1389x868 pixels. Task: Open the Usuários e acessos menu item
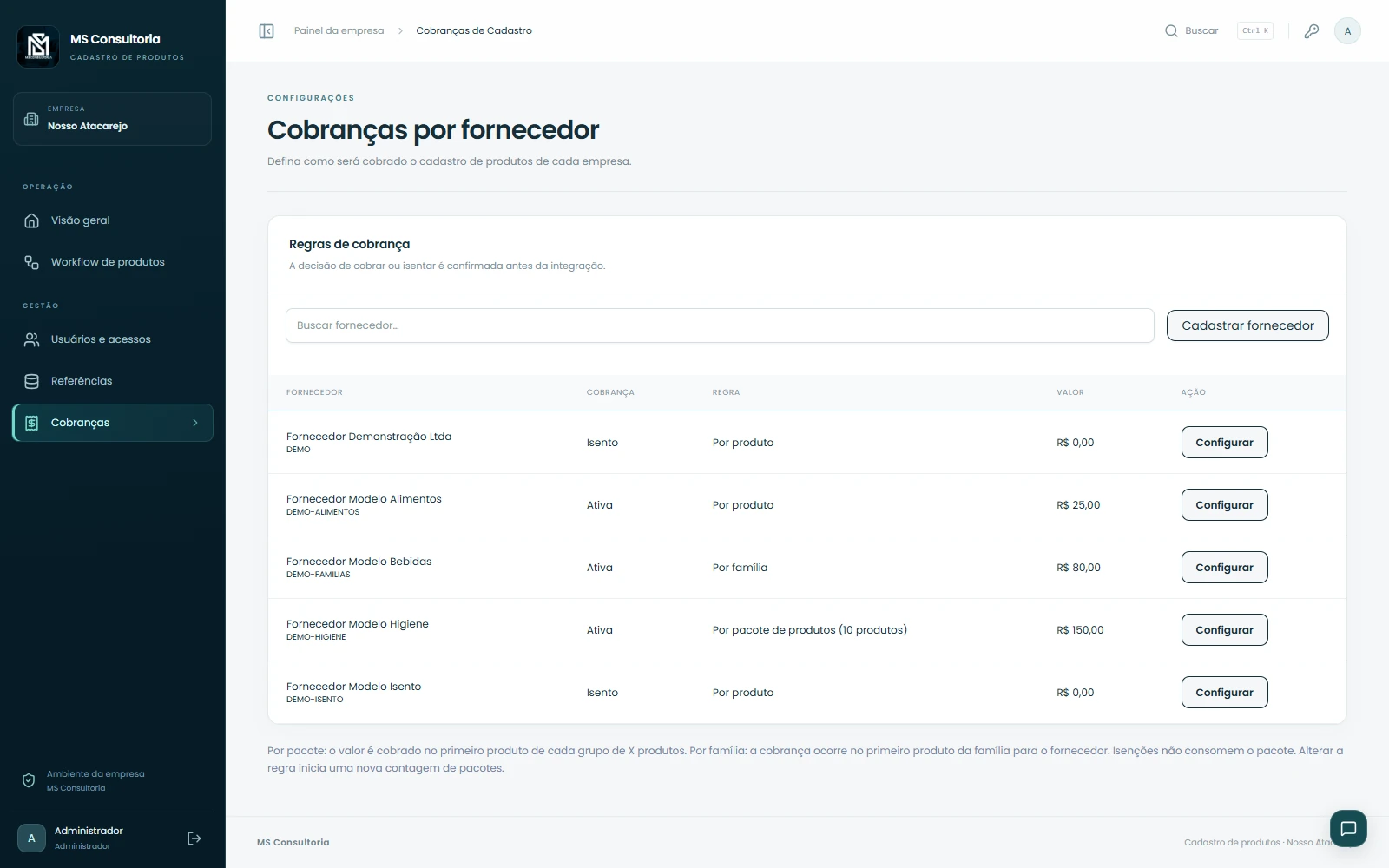pos(113,339)
